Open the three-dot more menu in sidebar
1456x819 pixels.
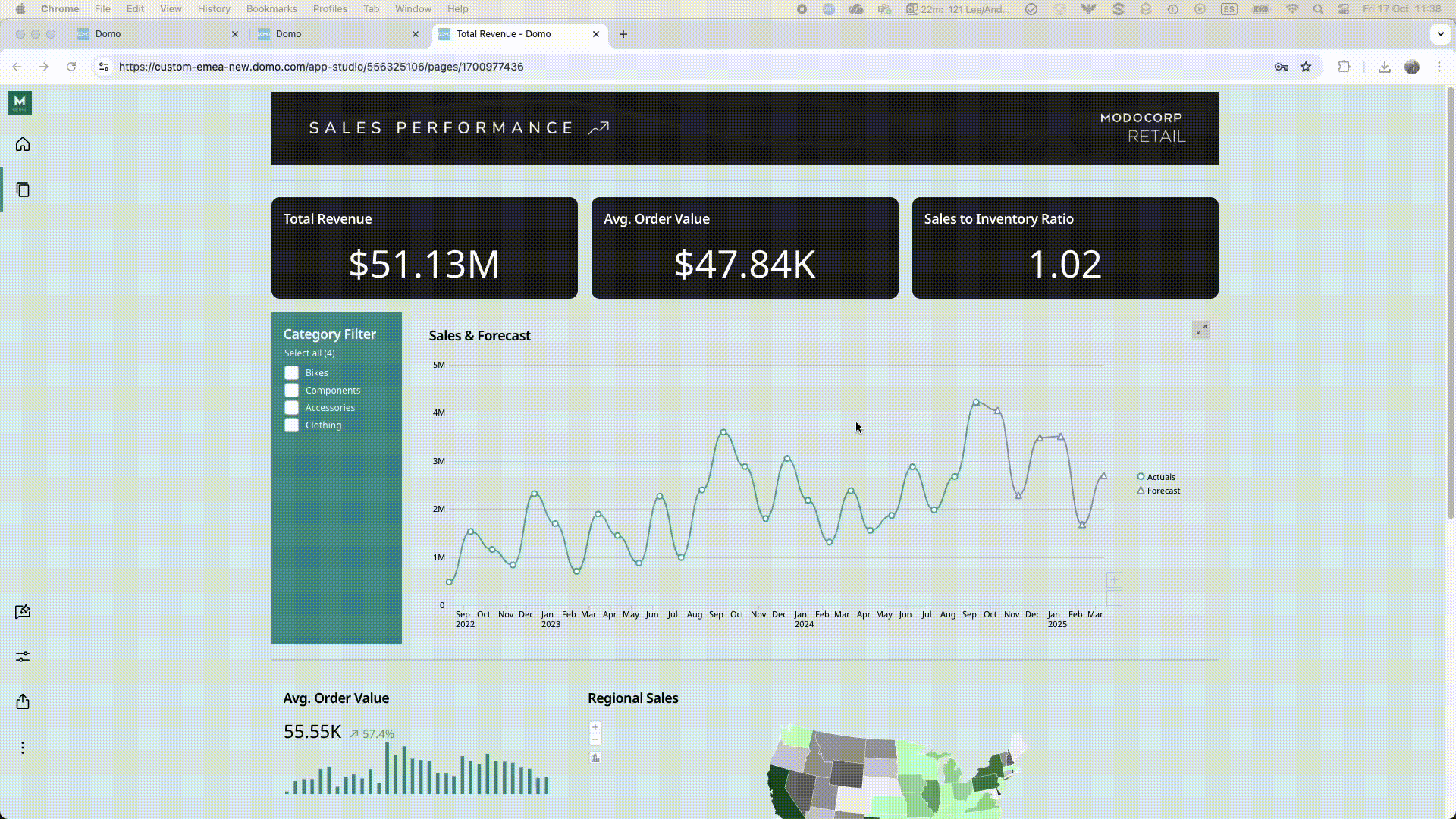point(23,748)
